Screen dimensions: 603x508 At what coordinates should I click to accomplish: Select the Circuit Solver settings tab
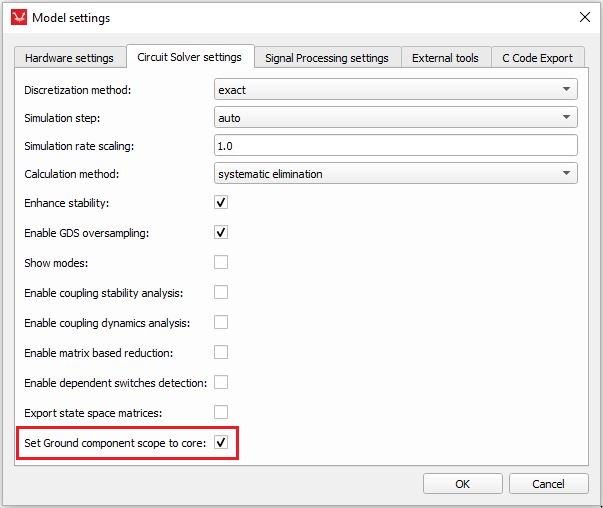click(x=190, y=57)
